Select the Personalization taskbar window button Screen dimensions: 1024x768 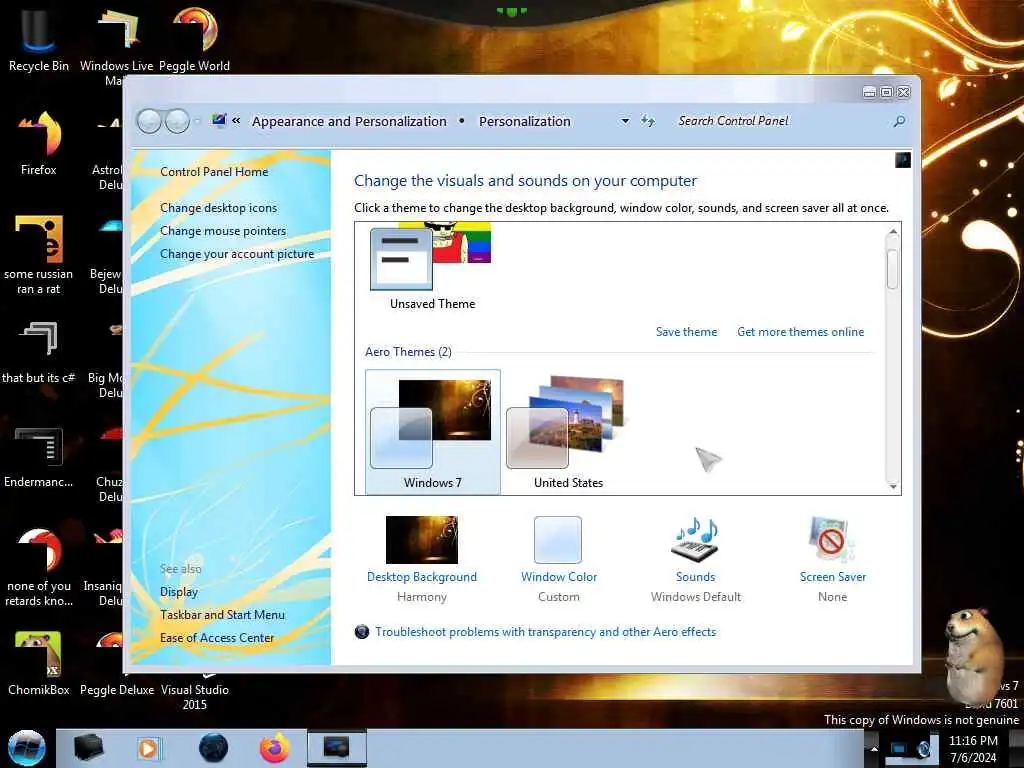336,748
